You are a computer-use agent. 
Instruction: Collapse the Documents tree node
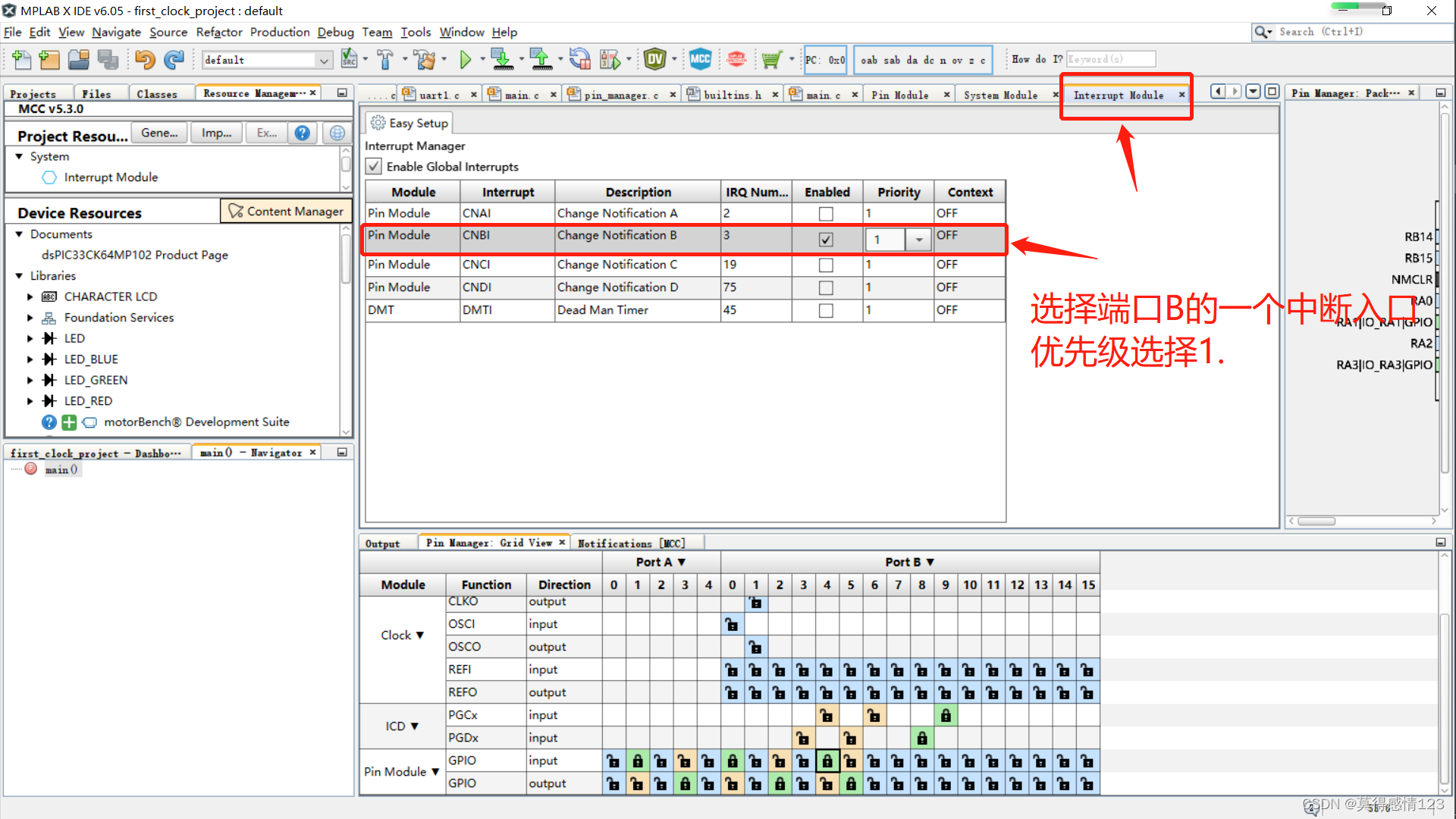(x=19, y=234)
